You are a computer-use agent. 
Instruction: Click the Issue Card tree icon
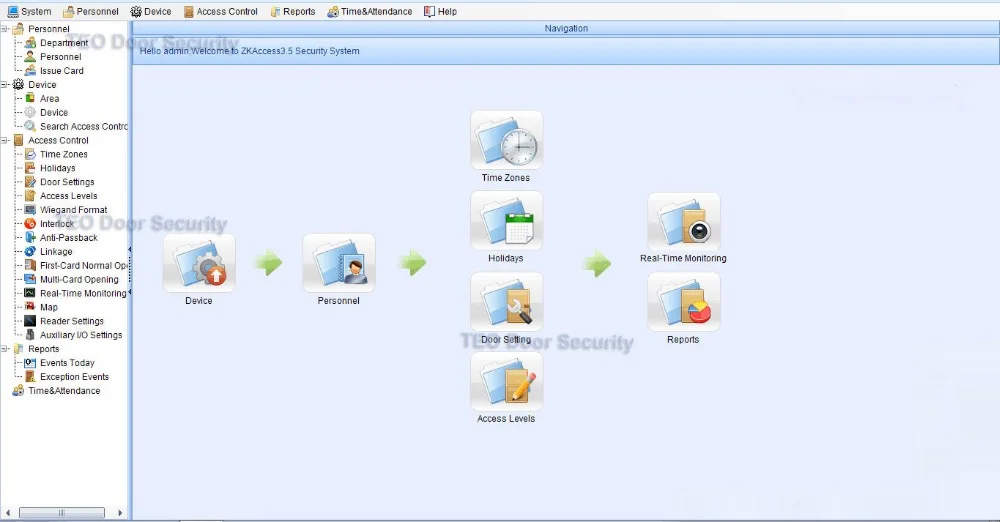click(30, 71)
